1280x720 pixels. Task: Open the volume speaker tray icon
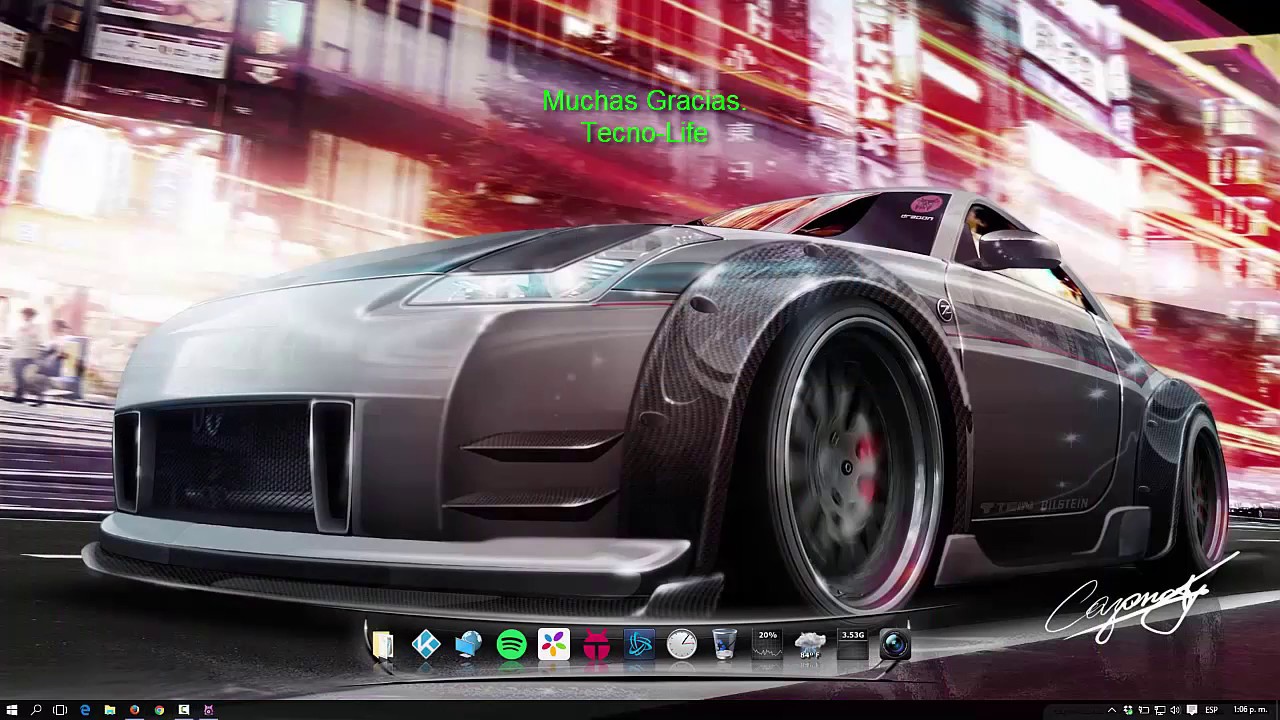pyautogui.click(x=1175, y=710)
